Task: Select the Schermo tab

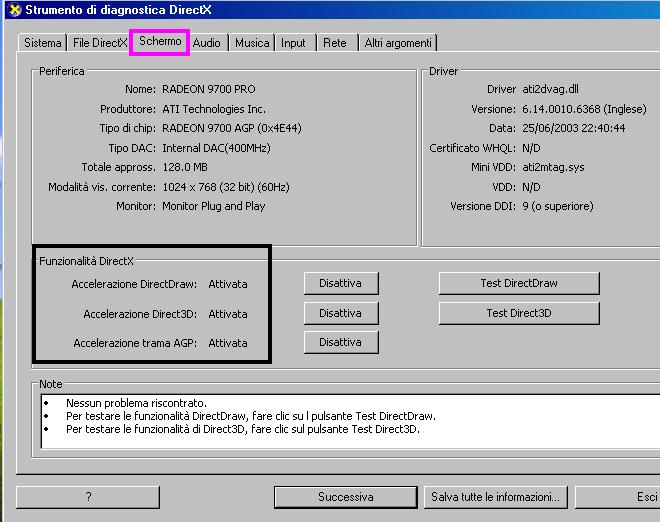Action: [x=160, y=42]
